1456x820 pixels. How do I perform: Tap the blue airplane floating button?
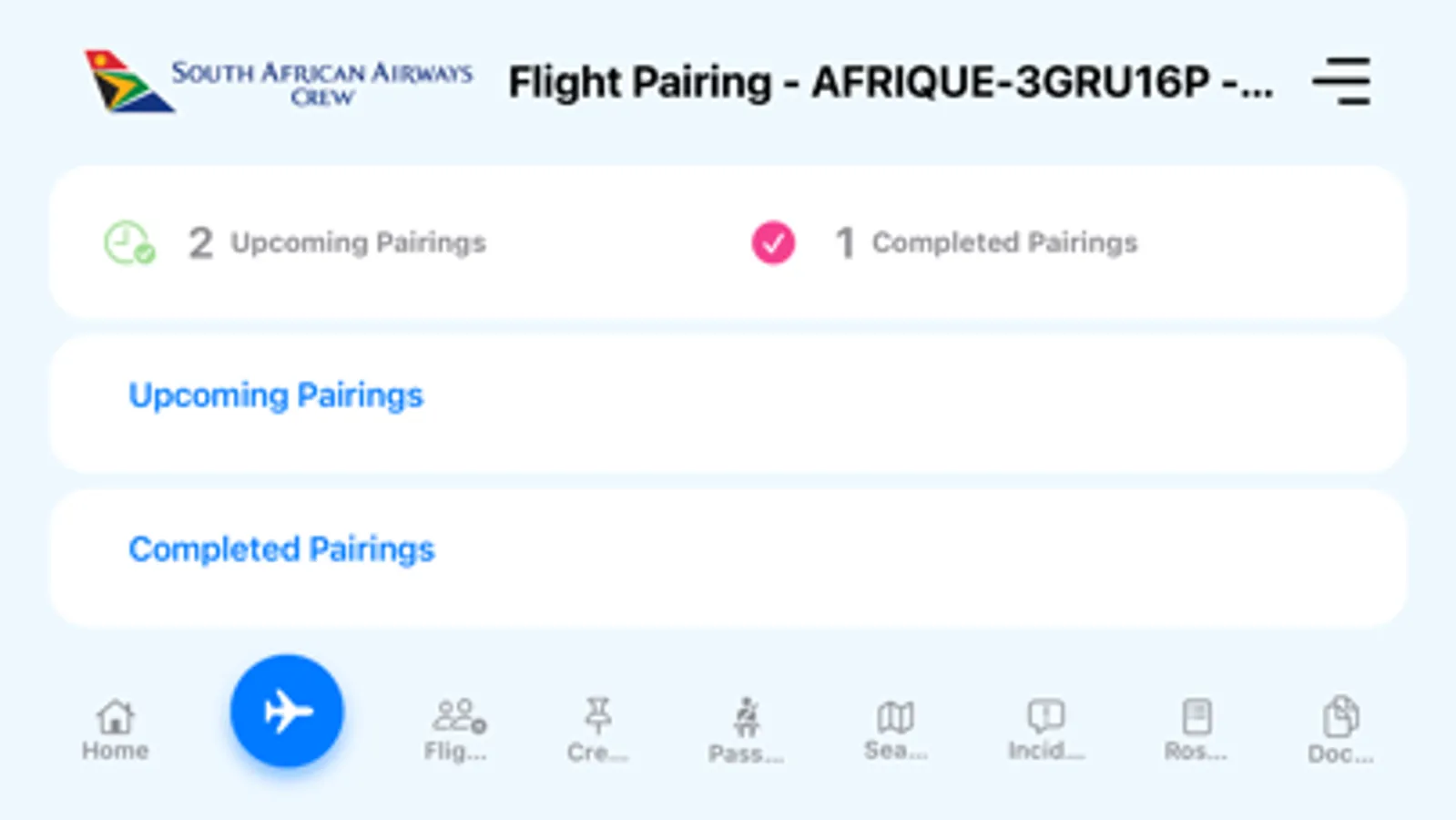coord(287,711)
